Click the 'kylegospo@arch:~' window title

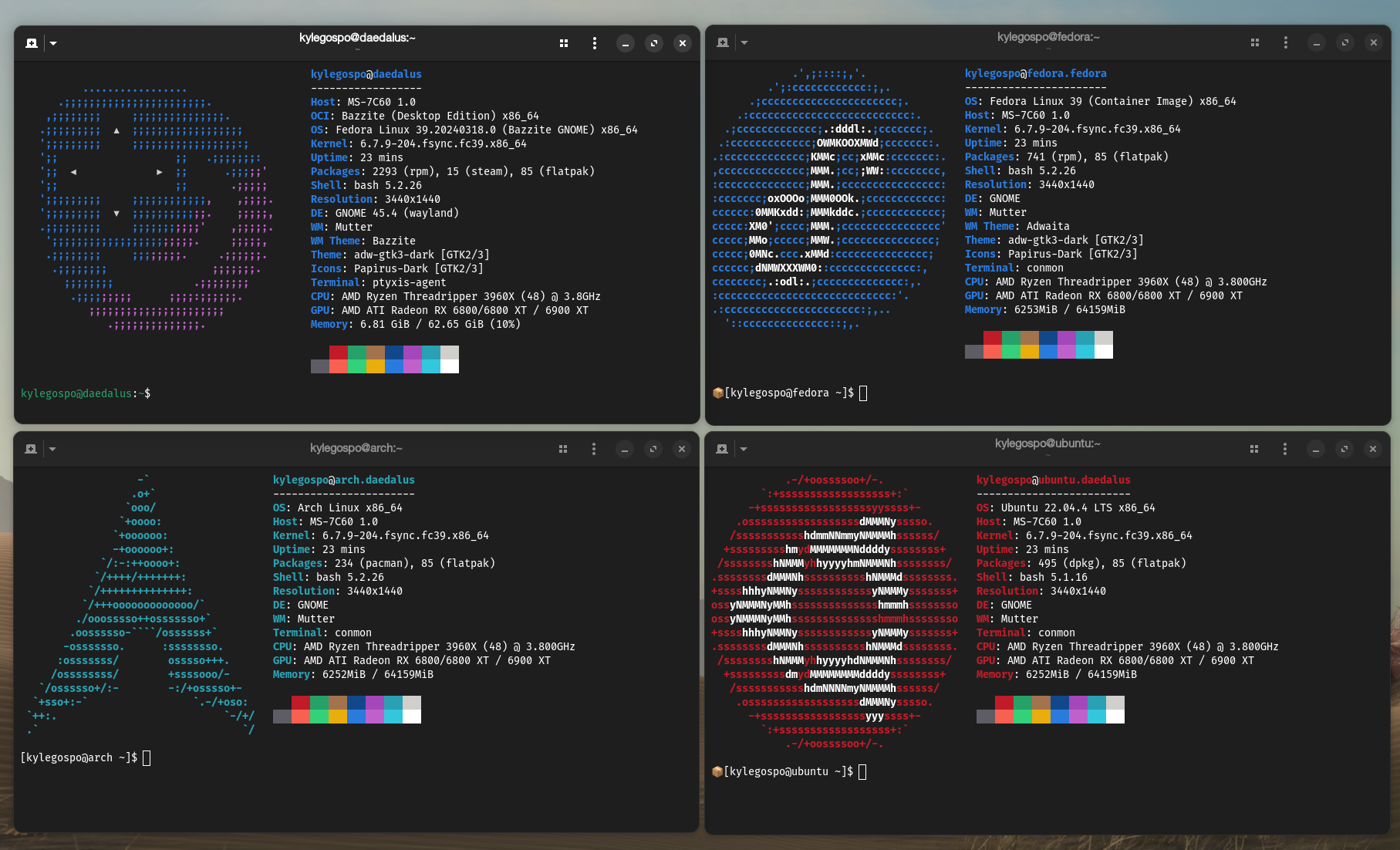[x=356, y=448]
